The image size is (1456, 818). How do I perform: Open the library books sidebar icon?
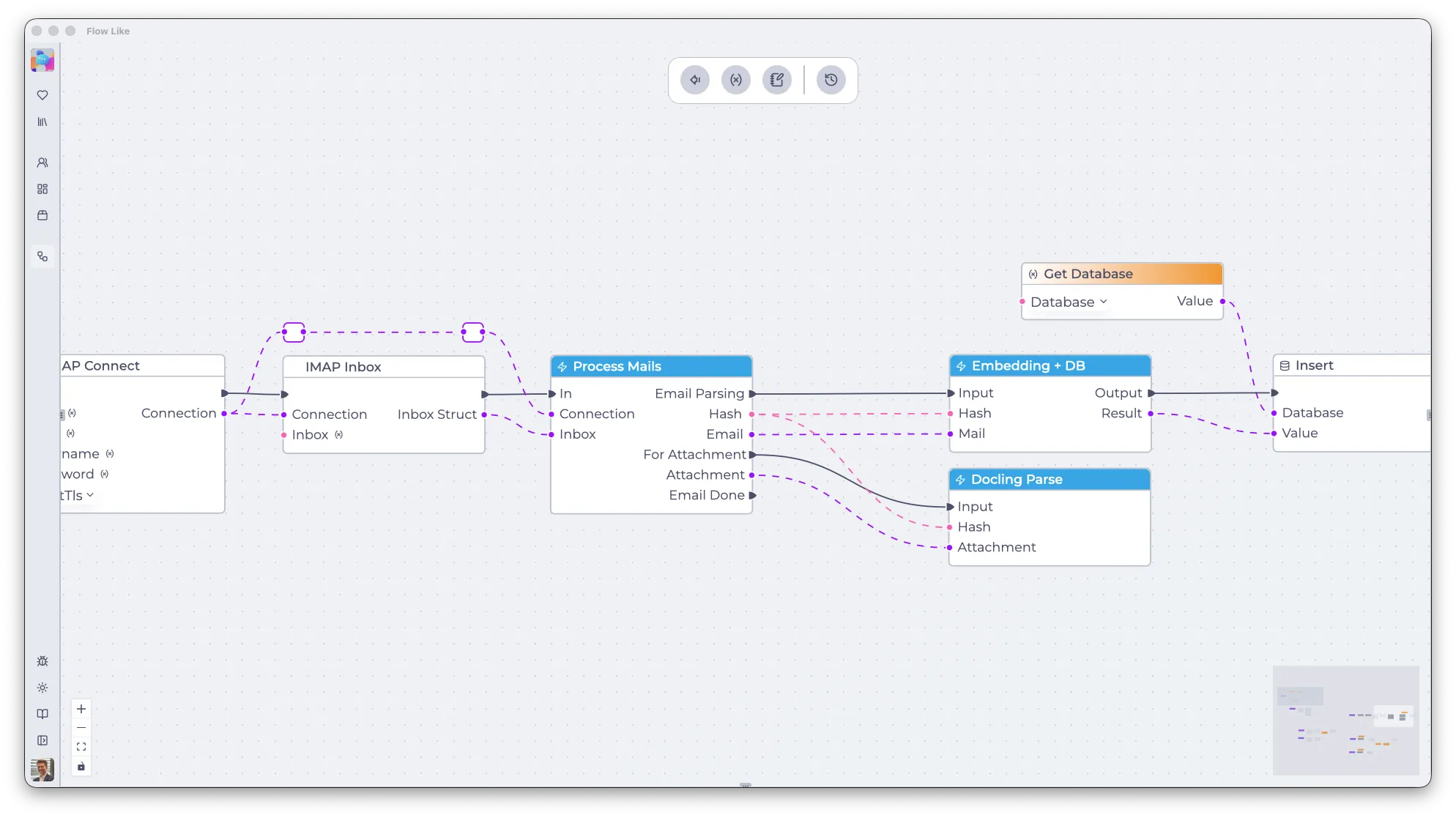point(42,122)
